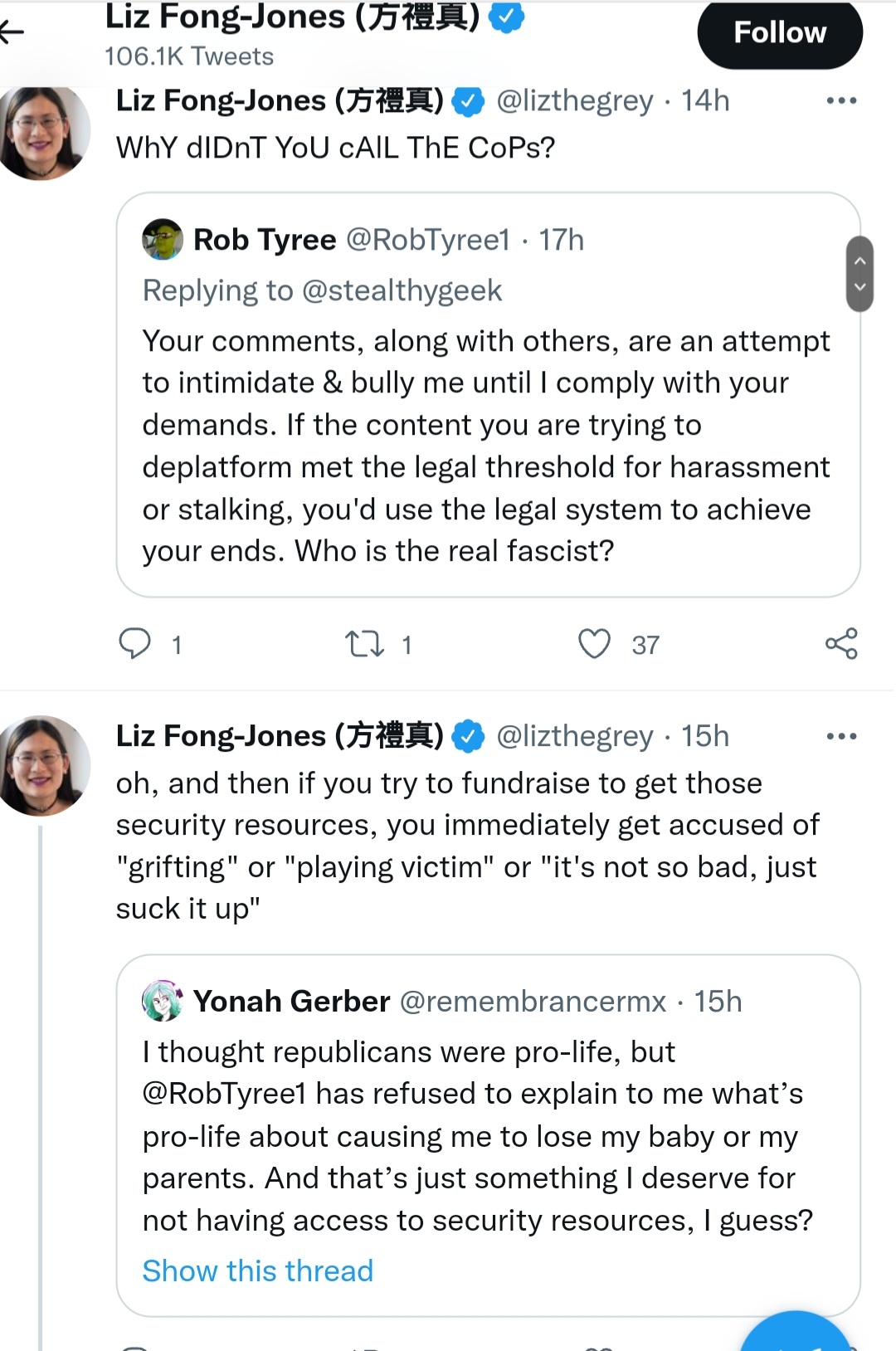Like the 'WhY dIDnT YoU cAlL ThE CoPs' tweet

(594, 644)
